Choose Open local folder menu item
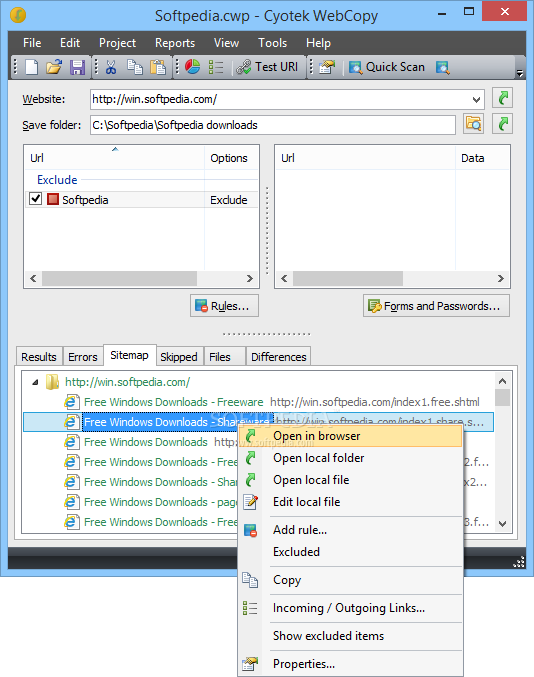Image resolution: width=534 pixels, height=677 pixels. 351,458
